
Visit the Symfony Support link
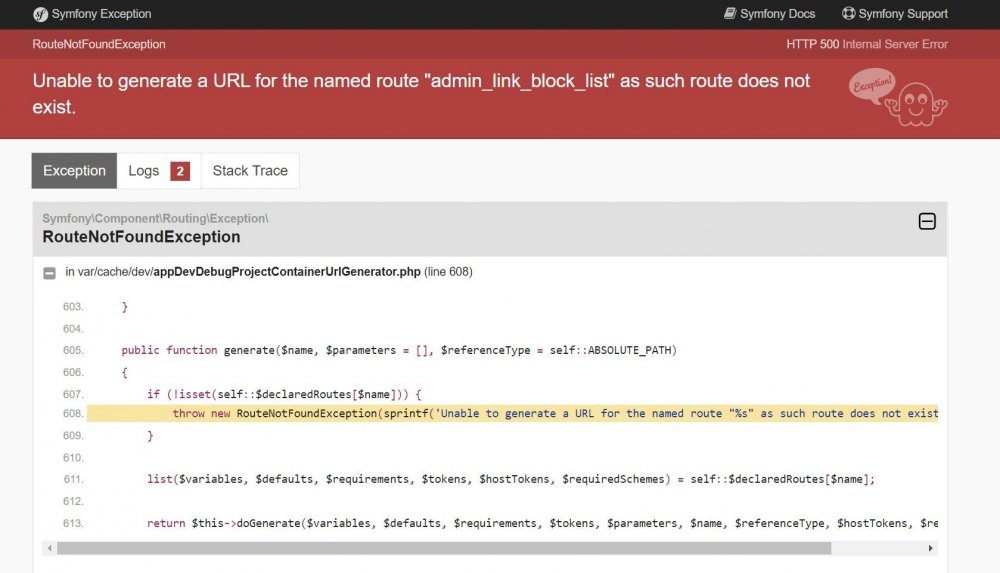[x=903, y=14]
